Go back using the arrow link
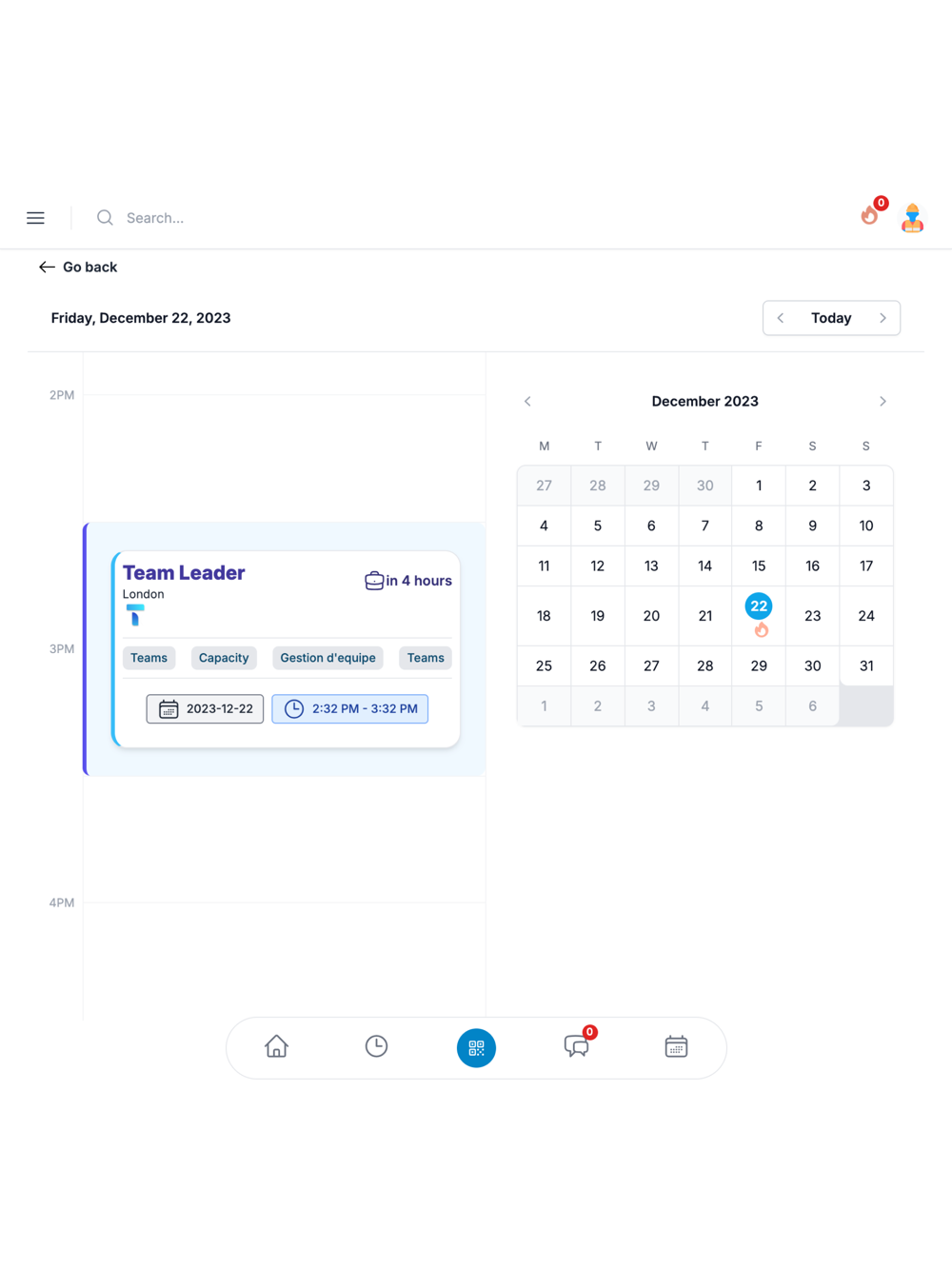Image resolution: width=952 pixels, height=1270 pixels. point(78,268)
